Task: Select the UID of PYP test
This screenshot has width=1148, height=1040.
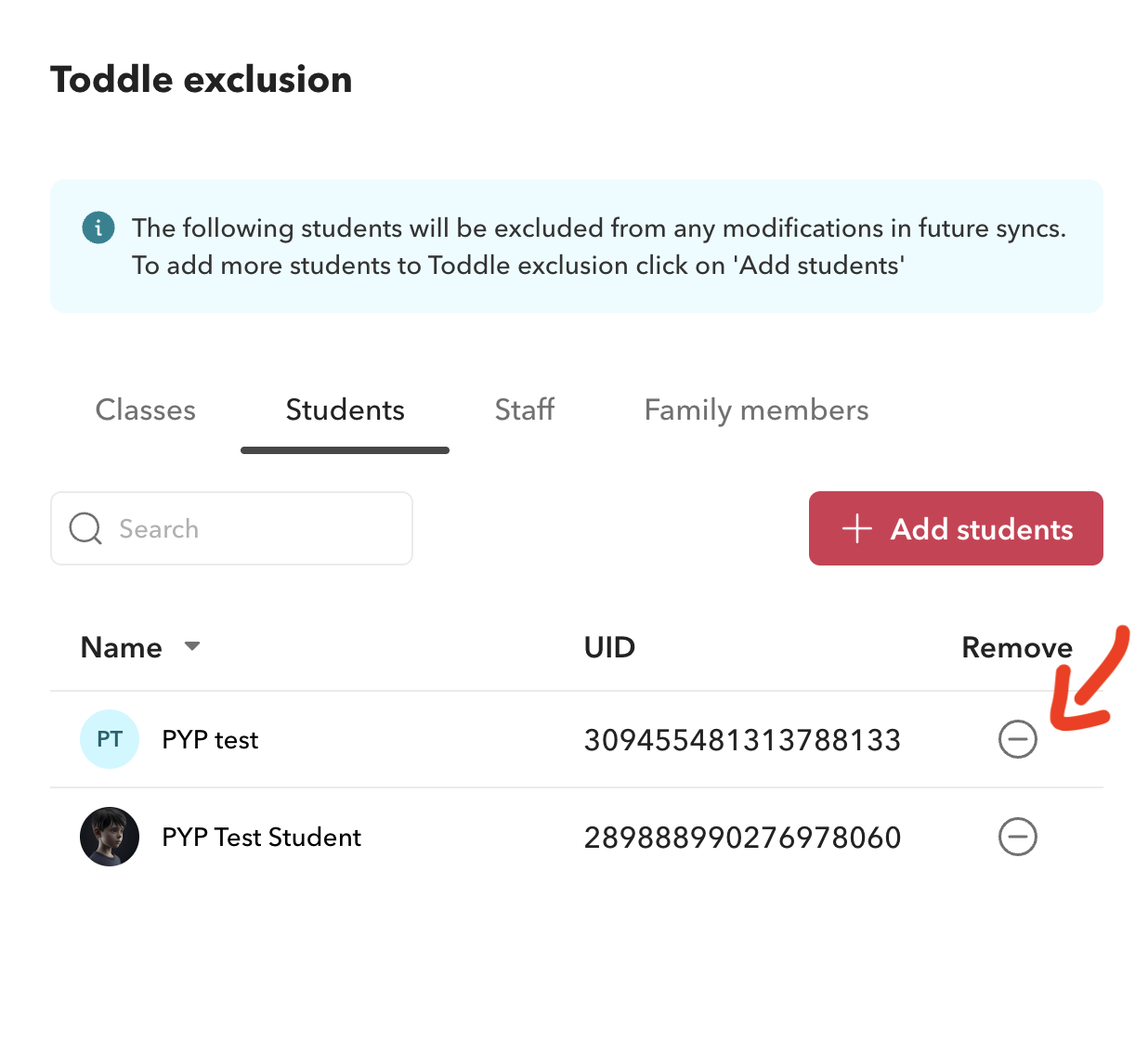Action: (x=741, y=739)
